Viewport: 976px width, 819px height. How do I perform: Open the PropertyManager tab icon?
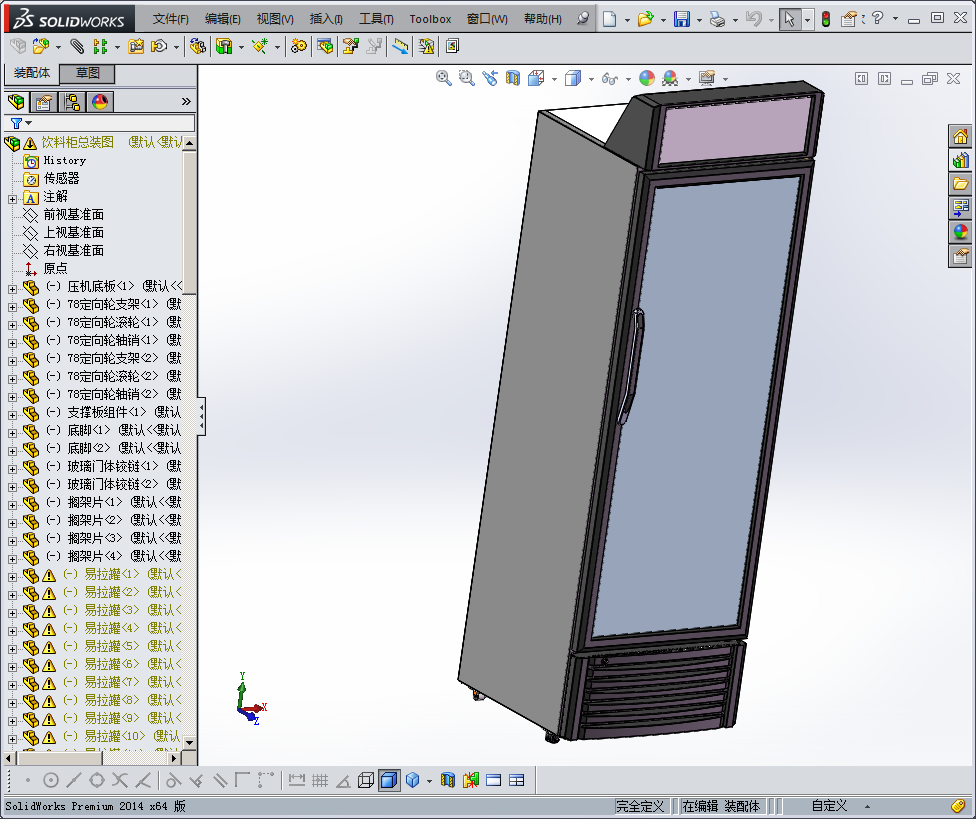[x=44, y=102]
